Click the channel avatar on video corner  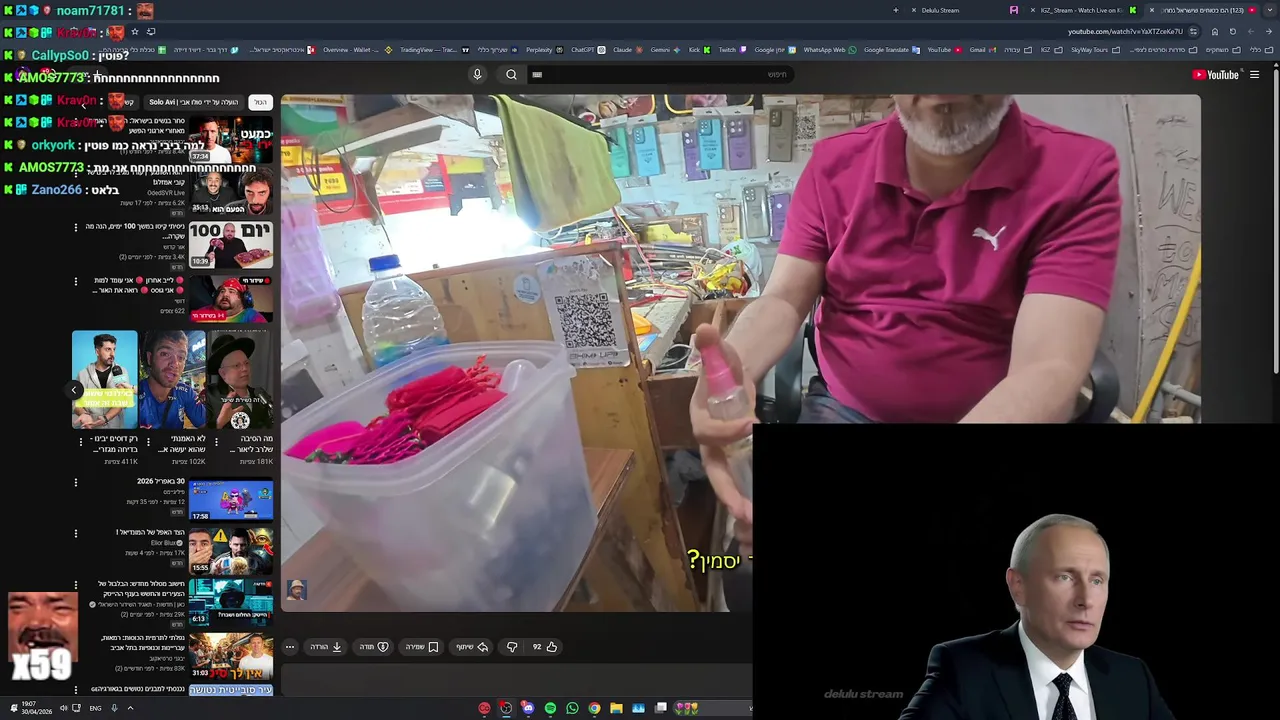point(296,590)
